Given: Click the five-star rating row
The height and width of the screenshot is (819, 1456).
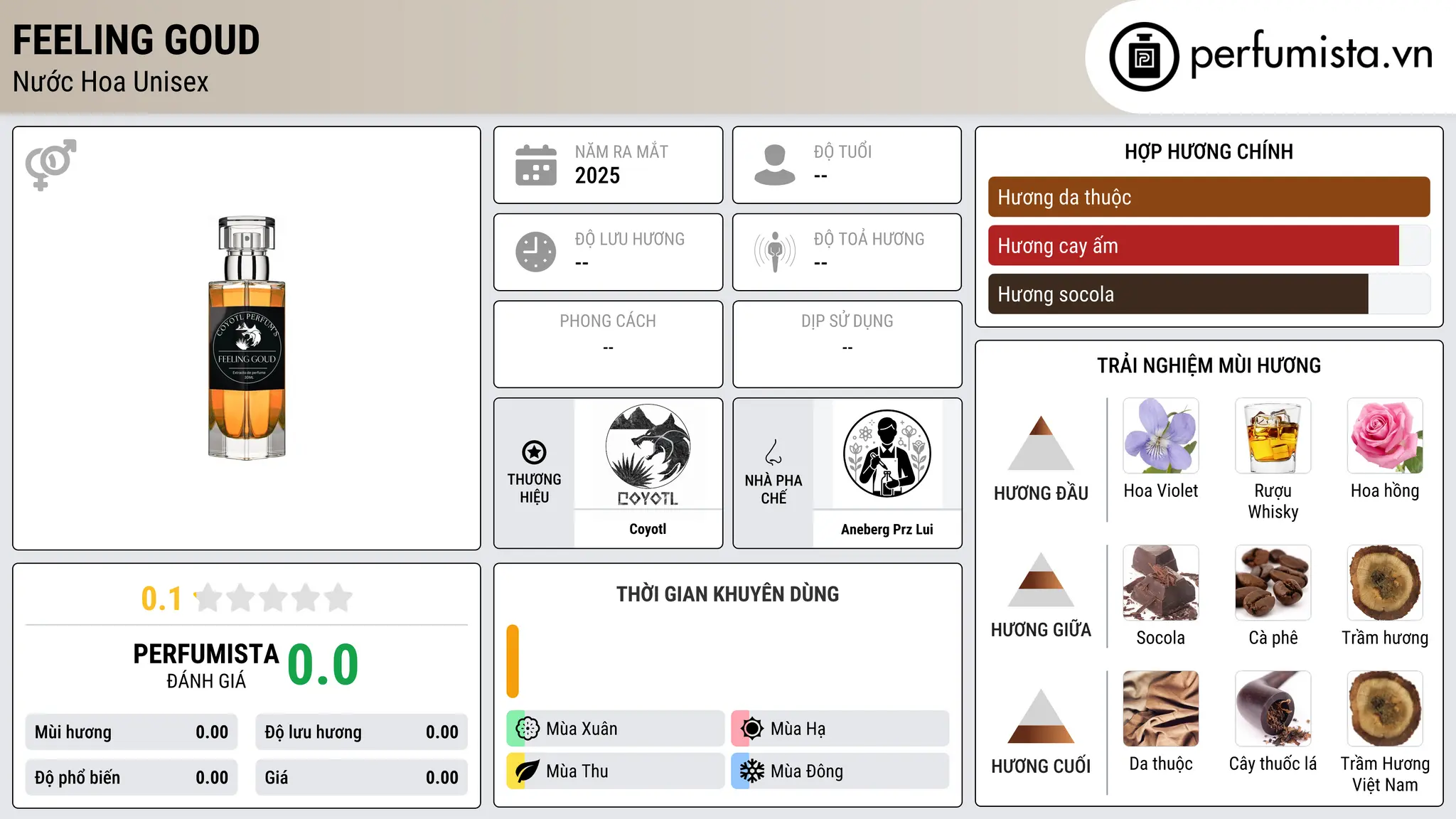Looking at the screenshot, I should [x=274, y=598].
